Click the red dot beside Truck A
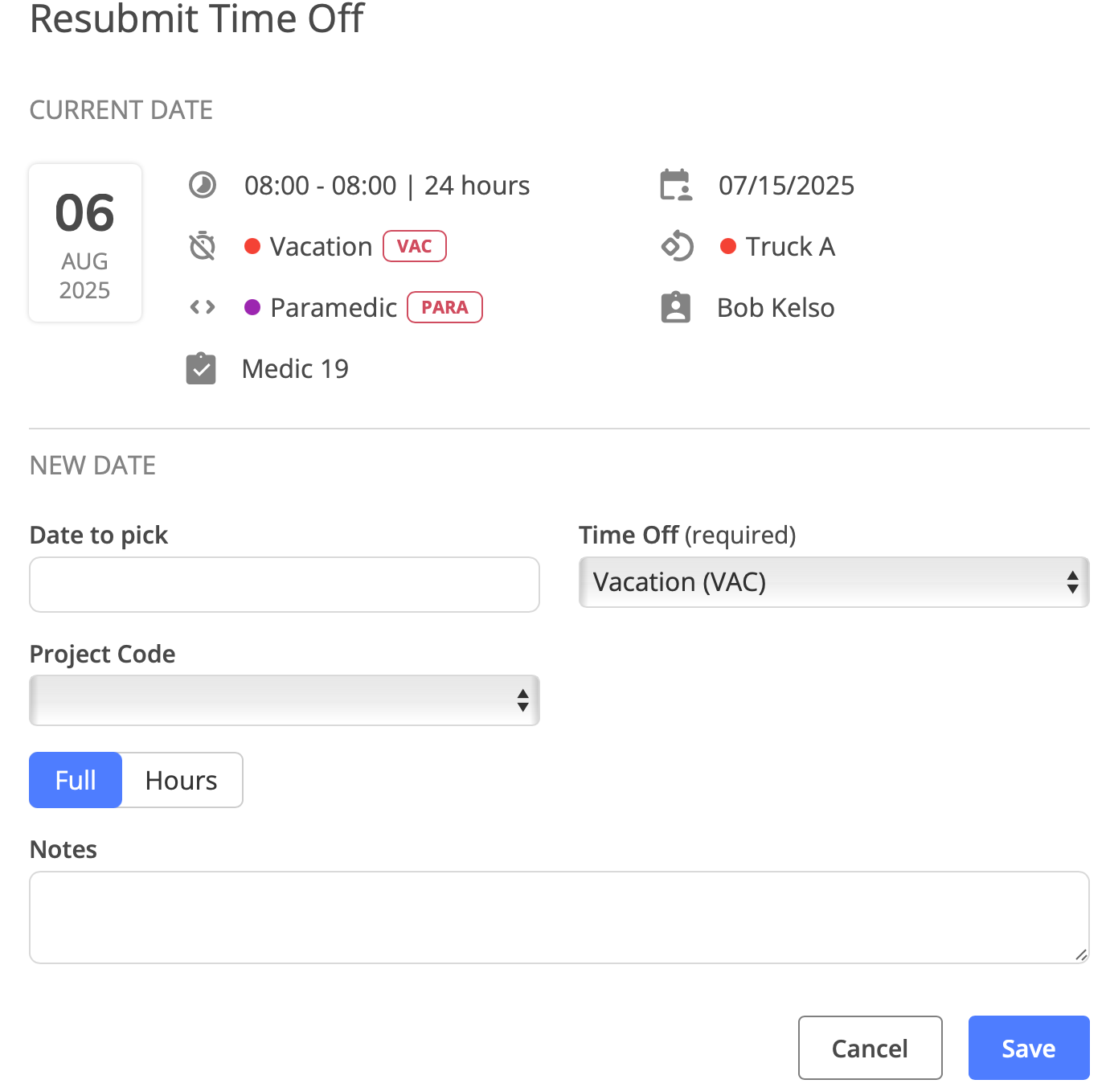 pos(728,246)
